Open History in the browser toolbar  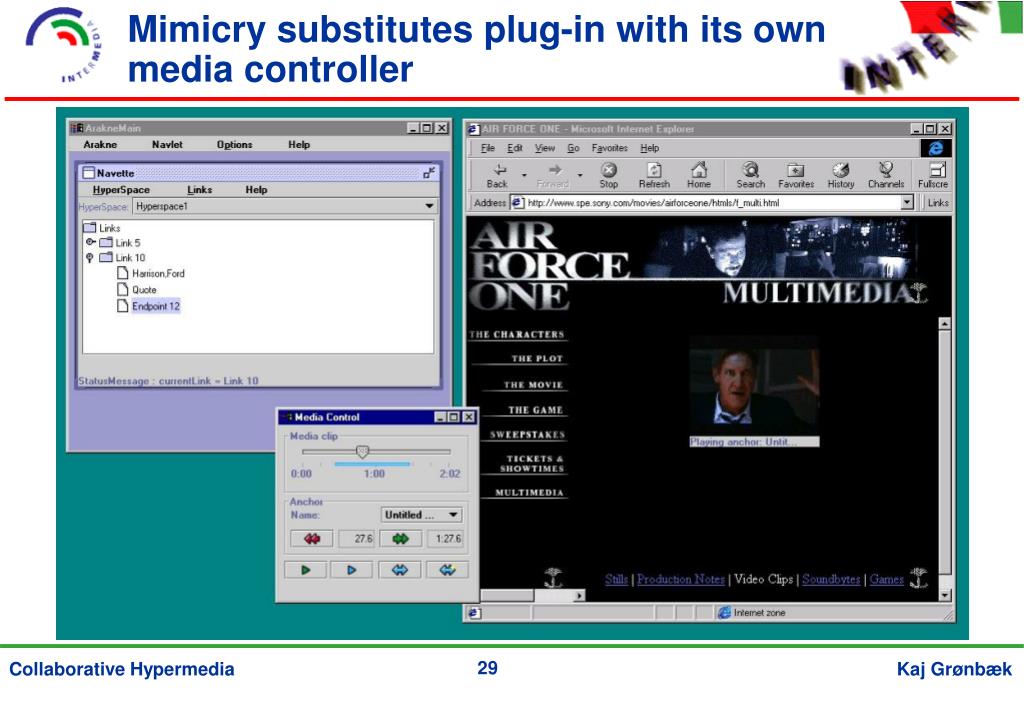[x=841, y=176]
